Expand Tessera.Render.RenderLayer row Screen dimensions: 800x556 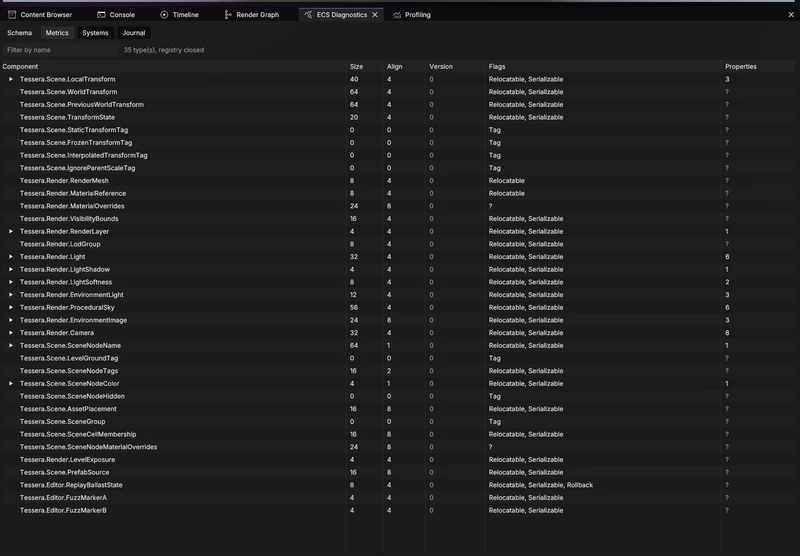tap(11, 231)
